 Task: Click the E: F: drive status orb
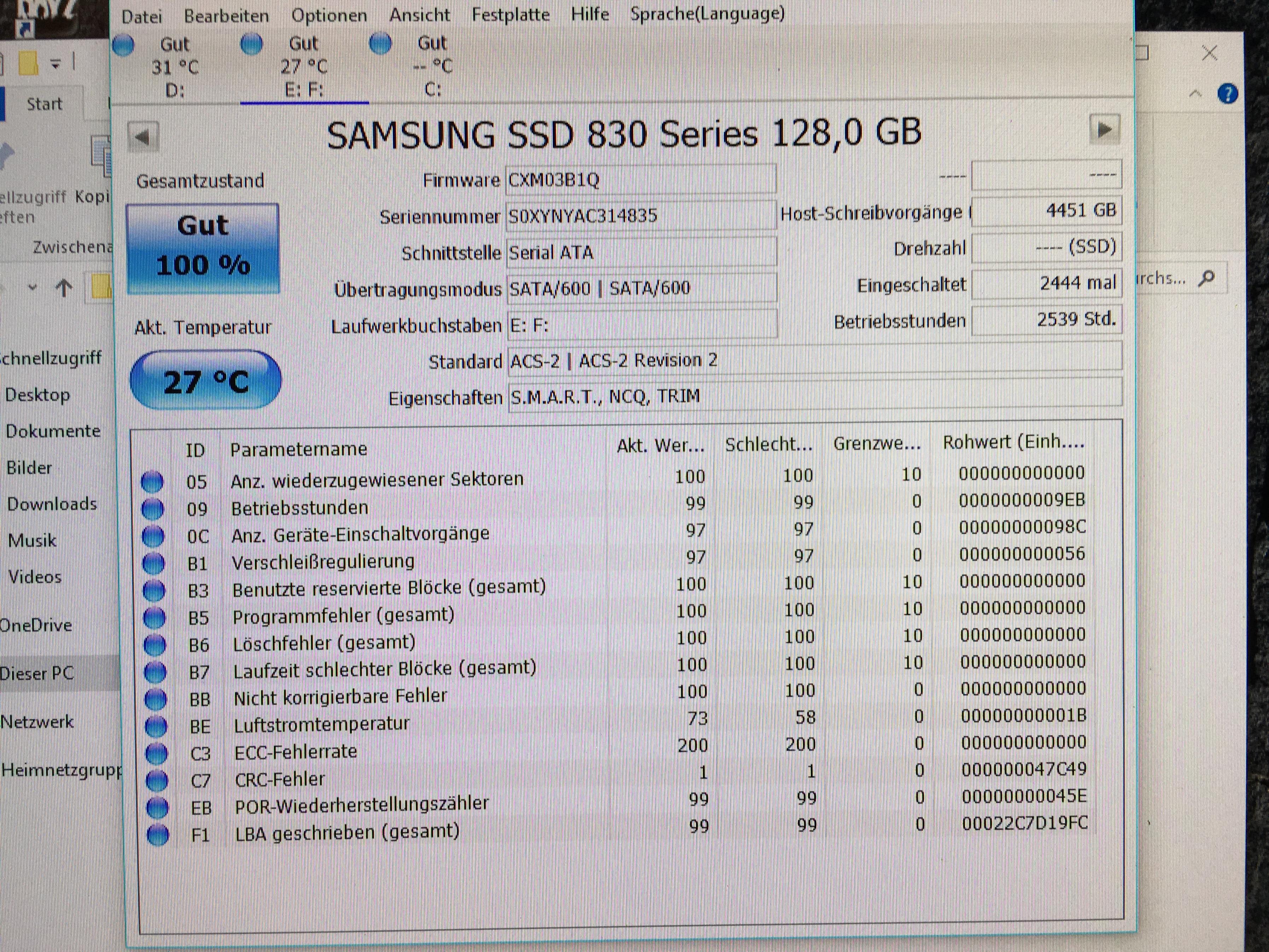pos(252,44)
